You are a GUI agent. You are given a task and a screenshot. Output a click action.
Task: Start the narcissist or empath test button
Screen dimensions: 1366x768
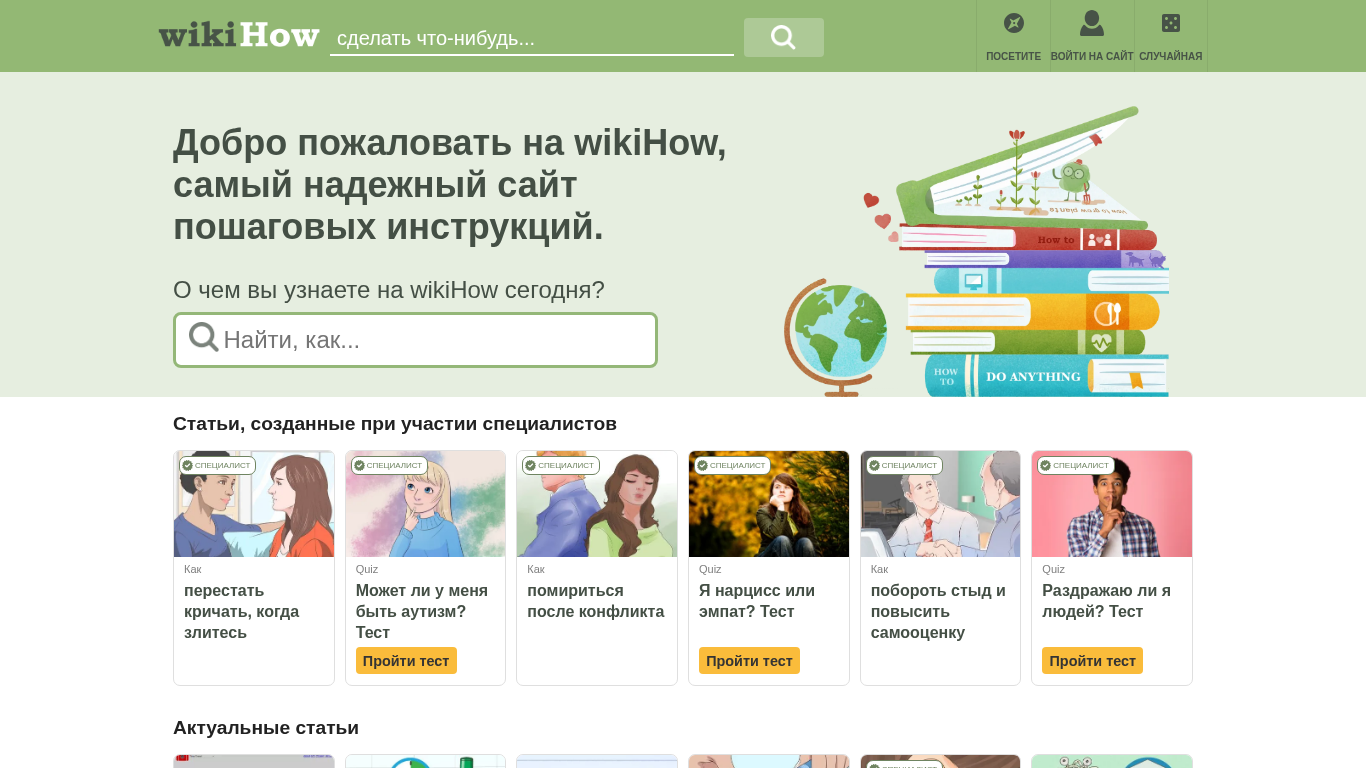tap(749, 661)
